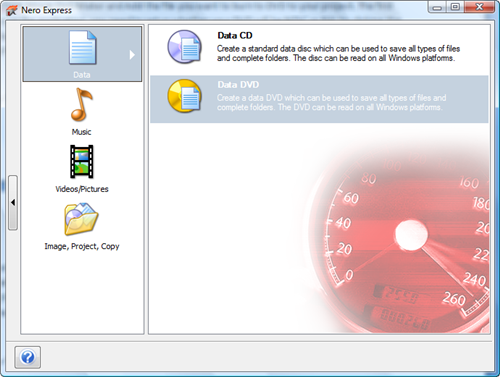
Task: Click the Data CD heading
Action: tap(235, 35)
